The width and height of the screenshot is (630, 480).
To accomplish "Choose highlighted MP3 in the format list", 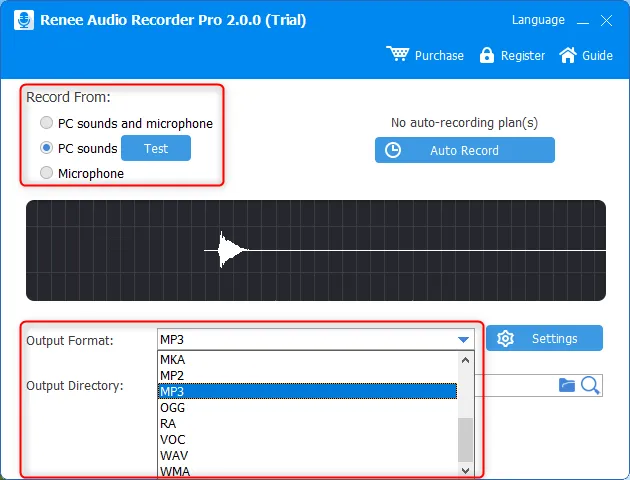I will pyautogui.click(x=307, y=391).
